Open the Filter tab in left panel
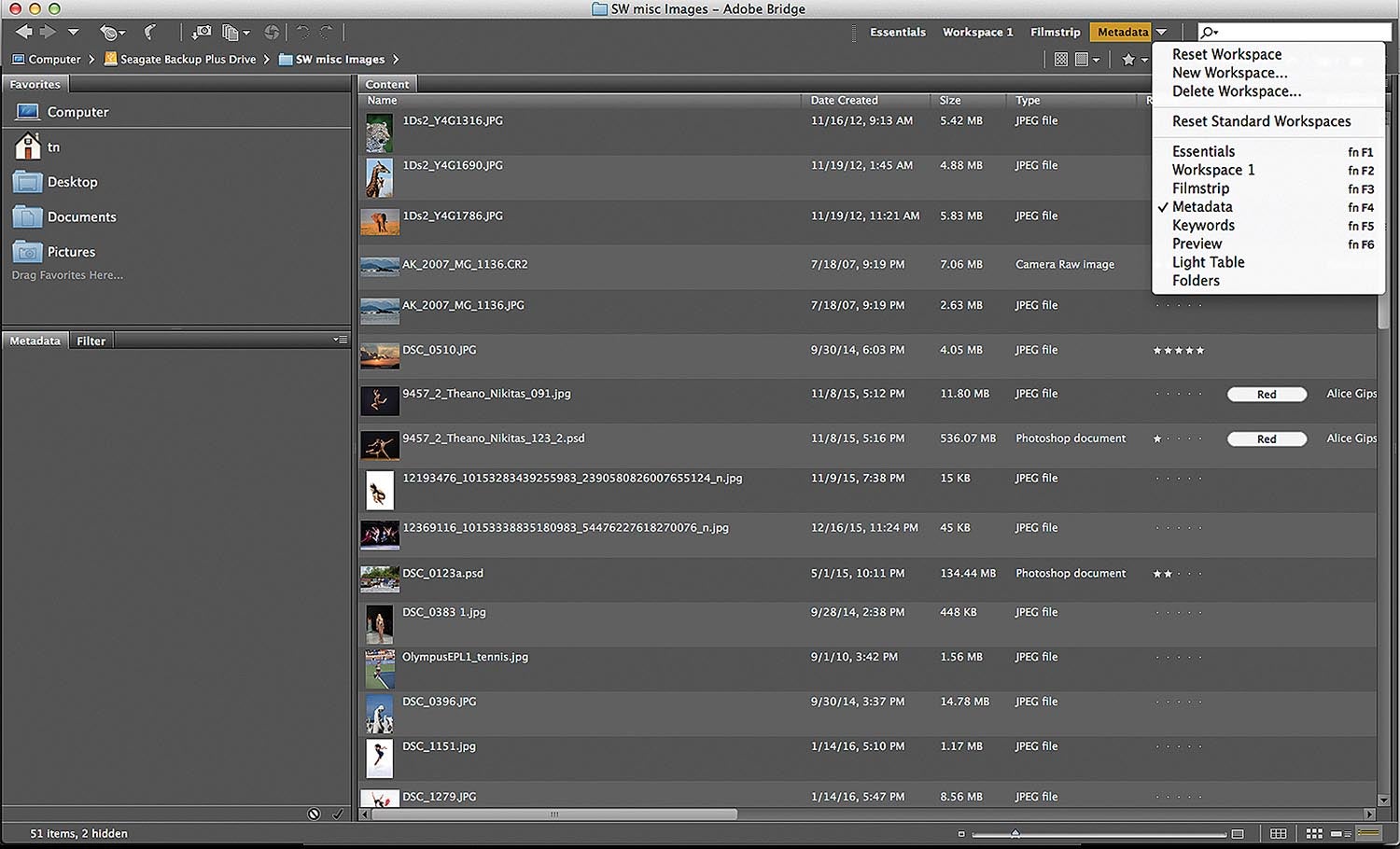Viewport: 1400px width, 849px height. click(x=91, y=340)
